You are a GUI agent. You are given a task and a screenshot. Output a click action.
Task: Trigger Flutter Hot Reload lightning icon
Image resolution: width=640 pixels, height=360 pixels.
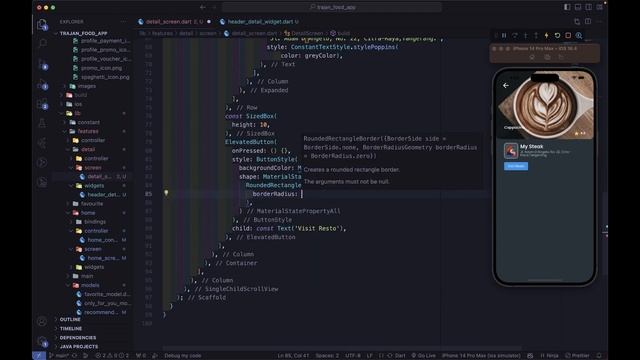pos(547,36)
